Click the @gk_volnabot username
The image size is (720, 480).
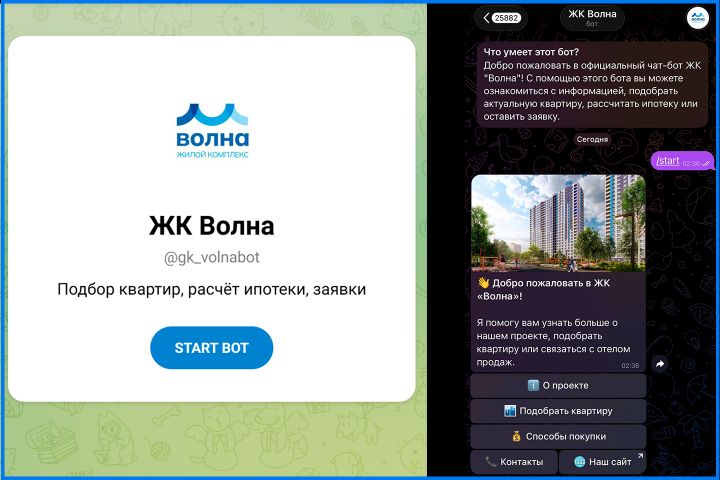(x=212, y=258)
